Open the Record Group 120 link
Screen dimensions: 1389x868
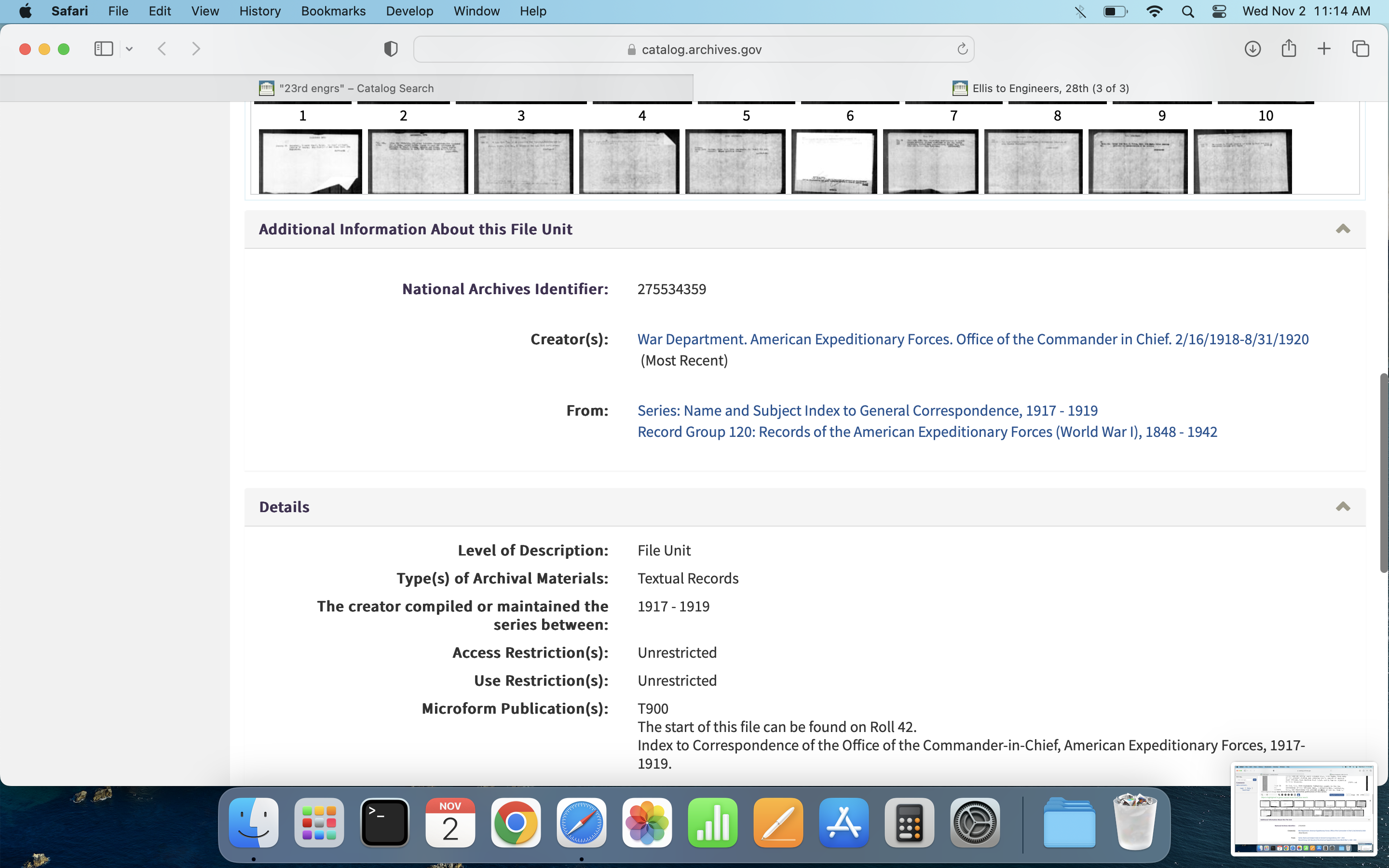(x=927, y=432)
